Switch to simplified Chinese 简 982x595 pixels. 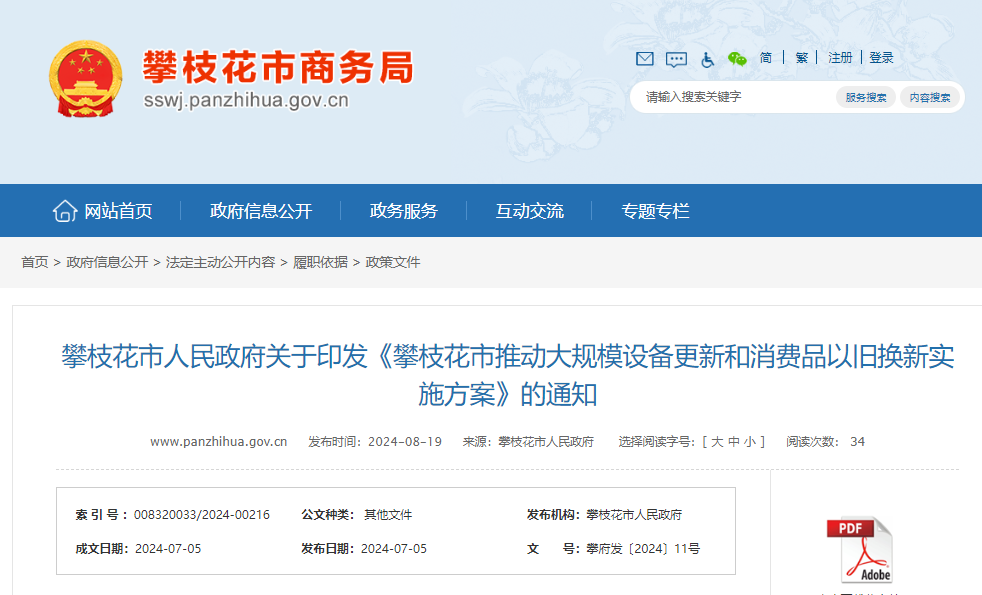766,58
